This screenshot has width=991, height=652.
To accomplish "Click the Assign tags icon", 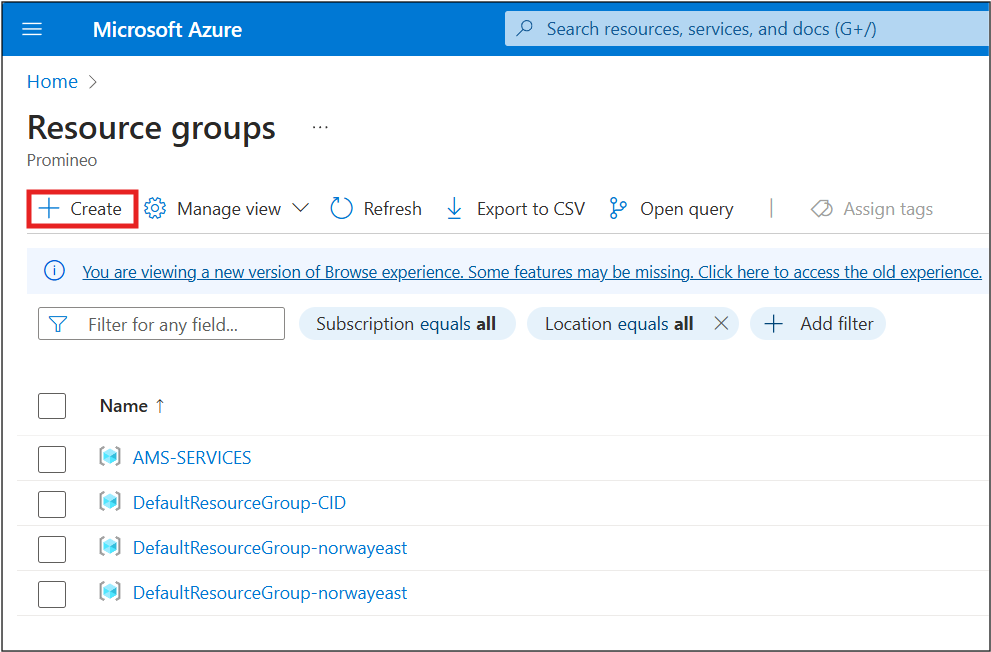I will pyautogui.click(x=822, y=209).
